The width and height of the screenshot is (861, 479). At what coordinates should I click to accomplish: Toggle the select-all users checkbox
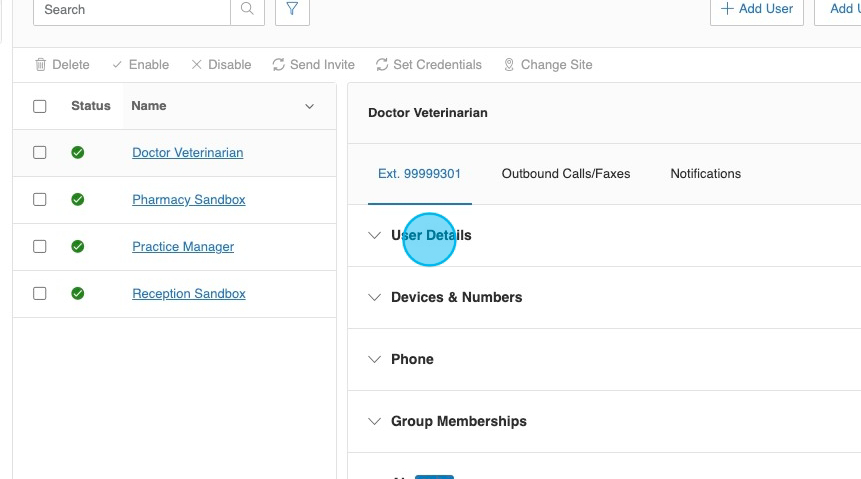(x=40, y=106)
